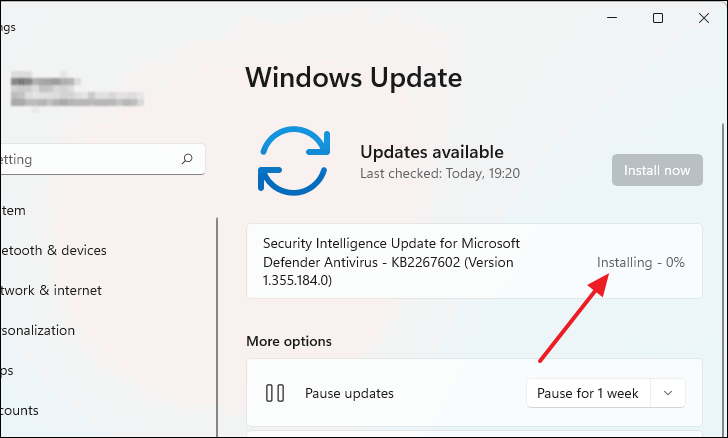The height and width of the screenshot is (438, 728).
Task: Go to Personalization settings section
Action: point(38,330)
